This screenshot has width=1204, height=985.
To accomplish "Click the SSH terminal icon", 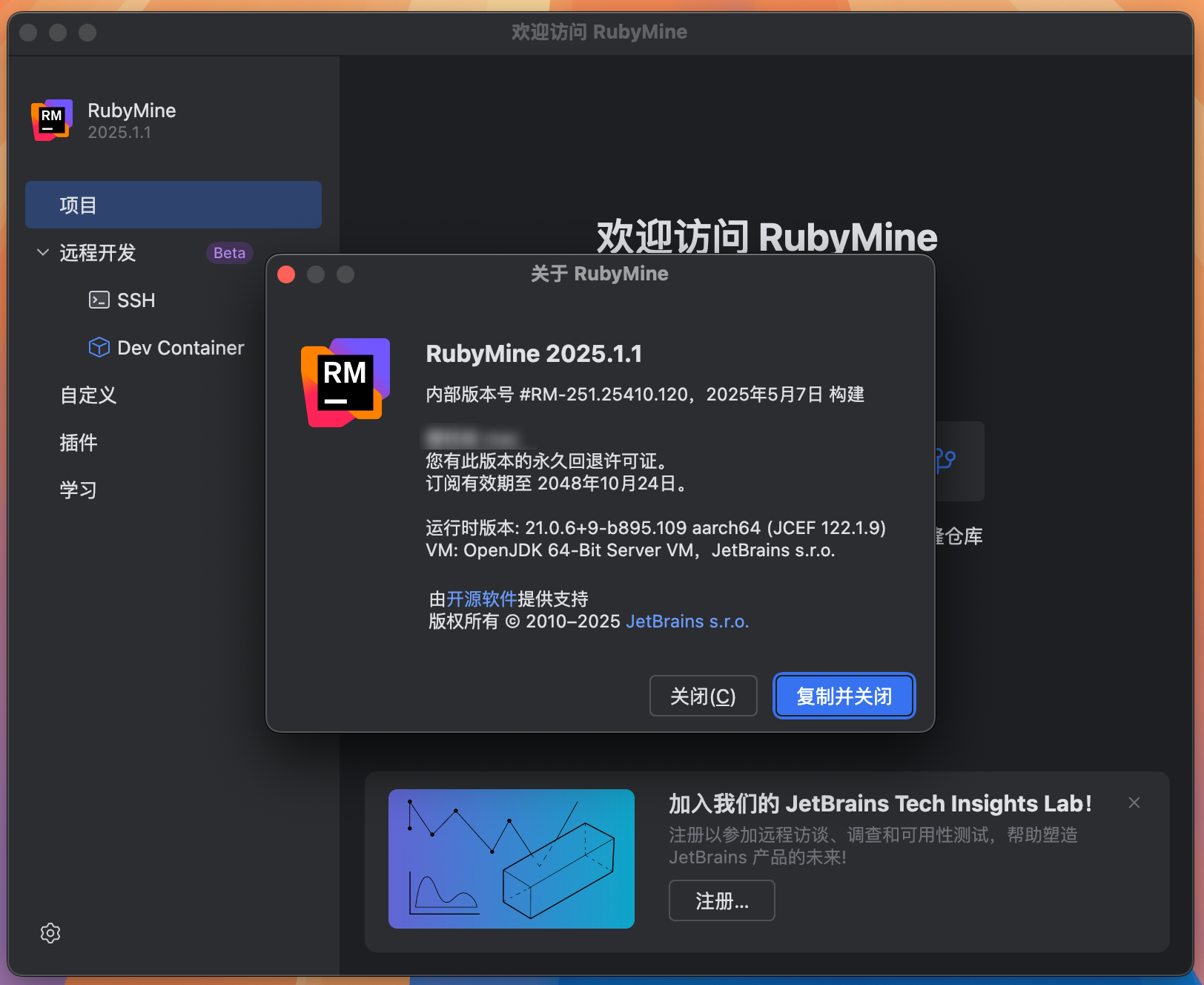I will click(99, 300).
